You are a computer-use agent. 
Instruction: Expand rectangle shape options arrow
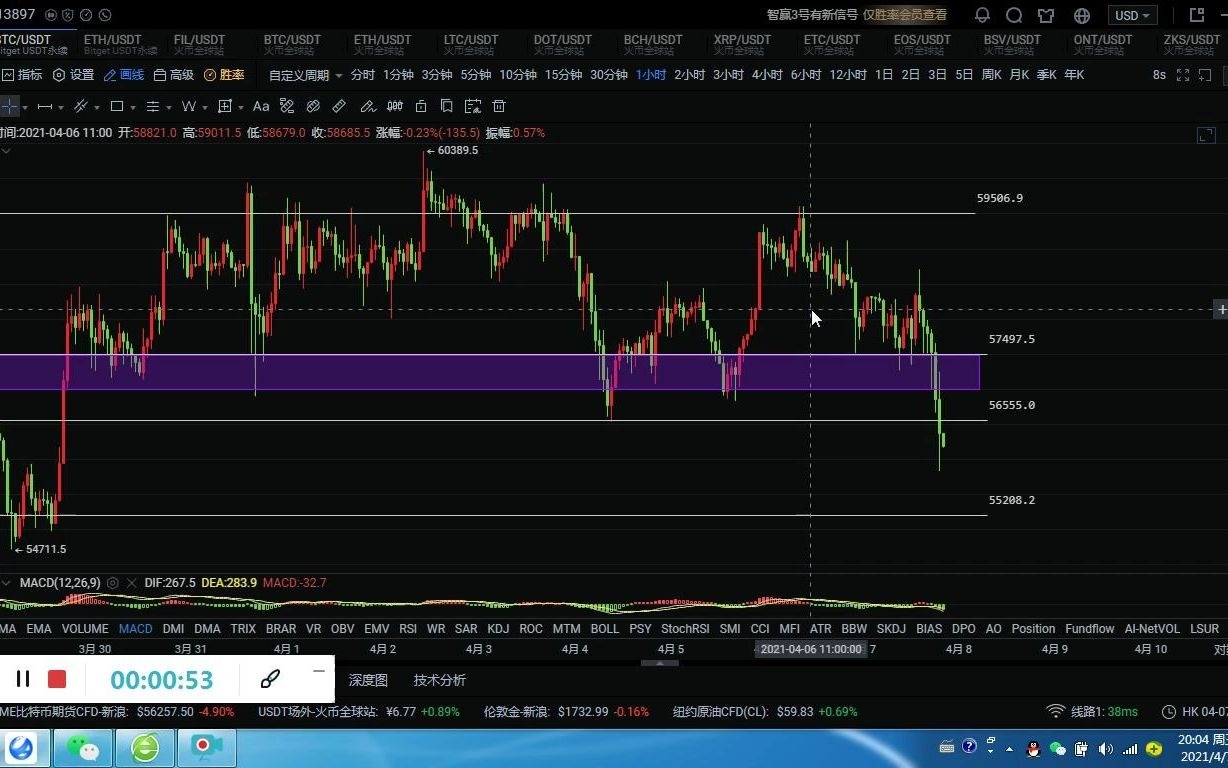pos(133,107)
